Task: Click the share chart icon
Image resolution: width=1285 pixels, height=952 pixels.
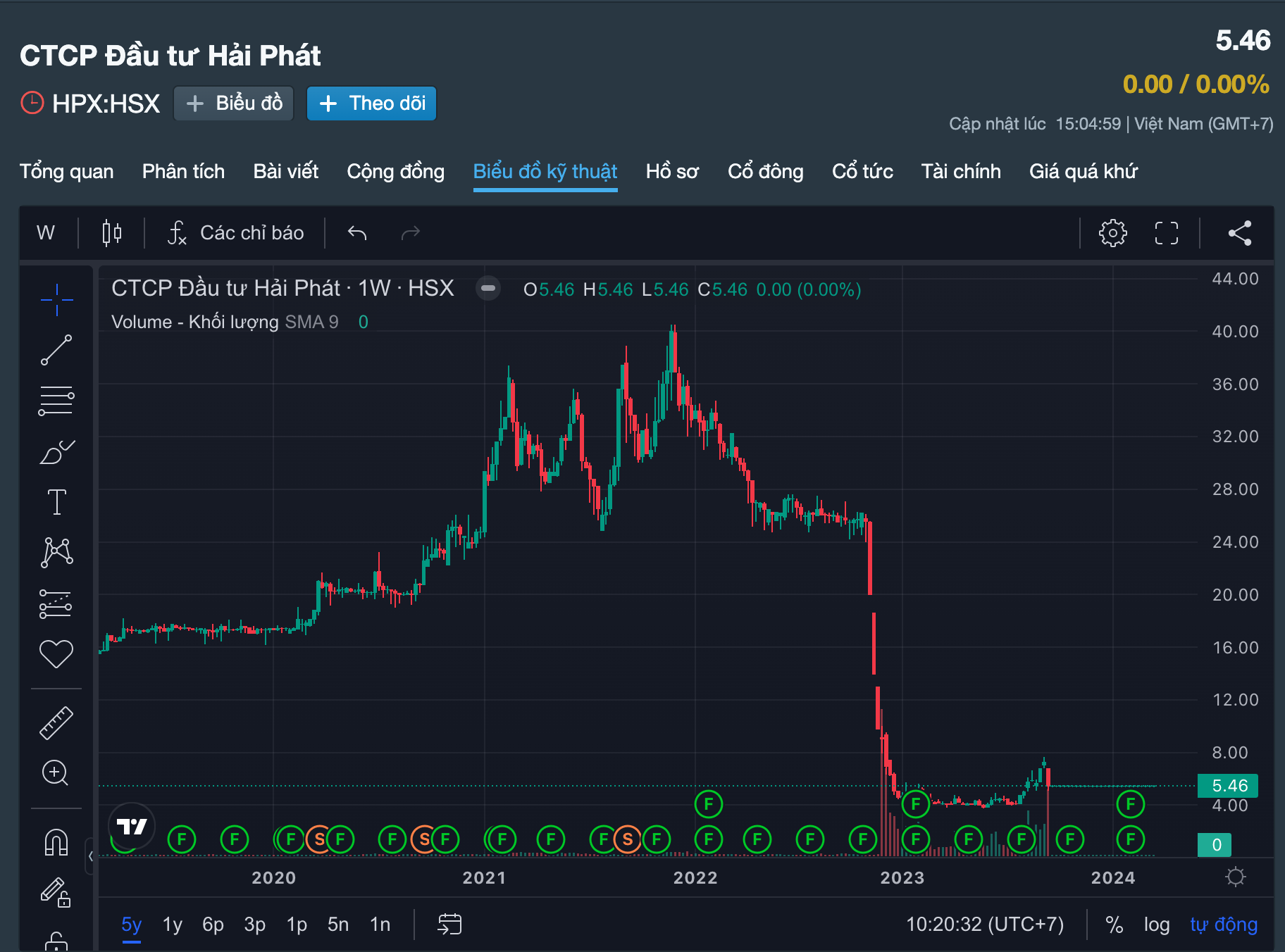Action: pos(1239,233)
